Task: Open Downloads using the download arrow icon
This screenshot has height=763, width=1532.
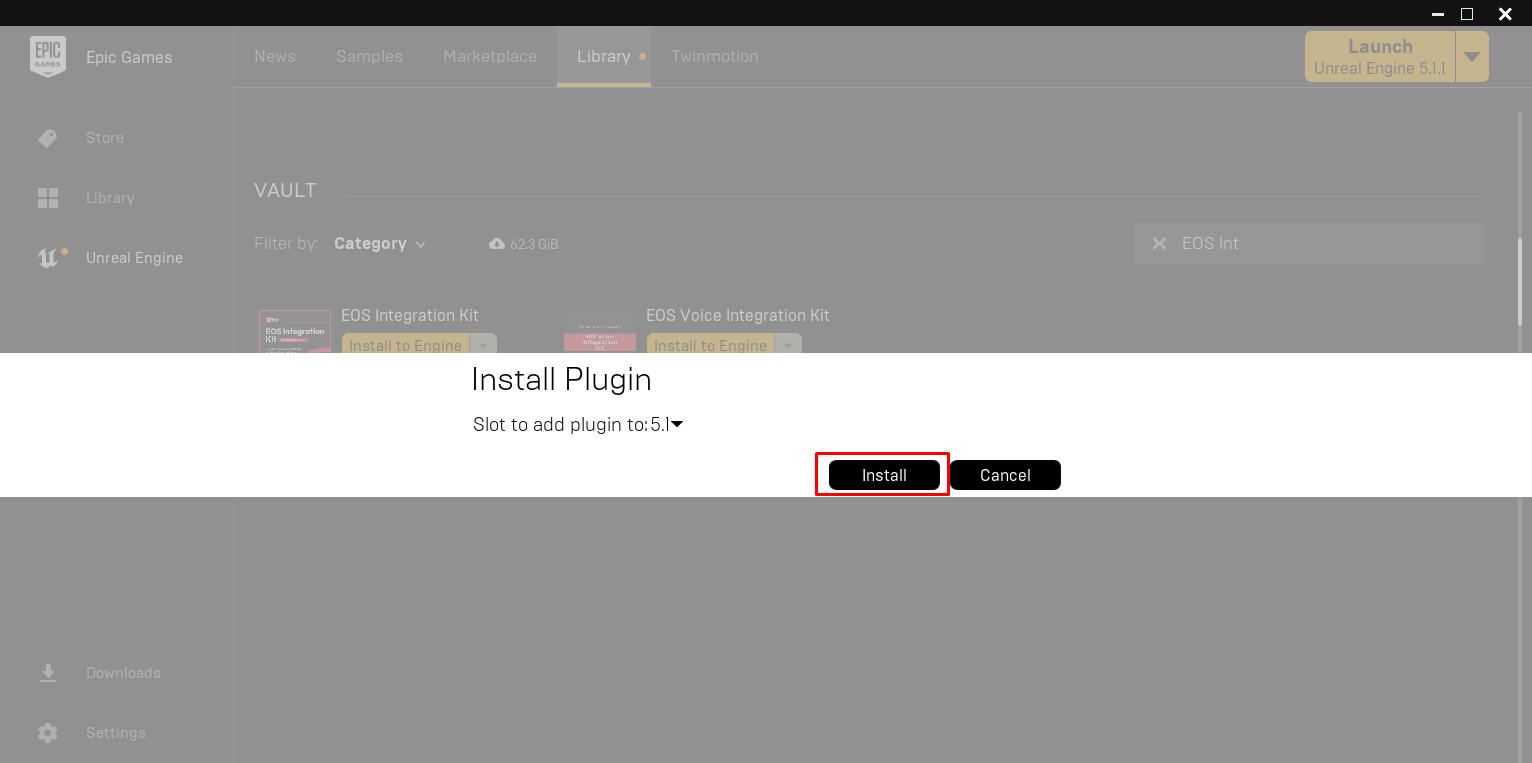Action: (47, 673)
